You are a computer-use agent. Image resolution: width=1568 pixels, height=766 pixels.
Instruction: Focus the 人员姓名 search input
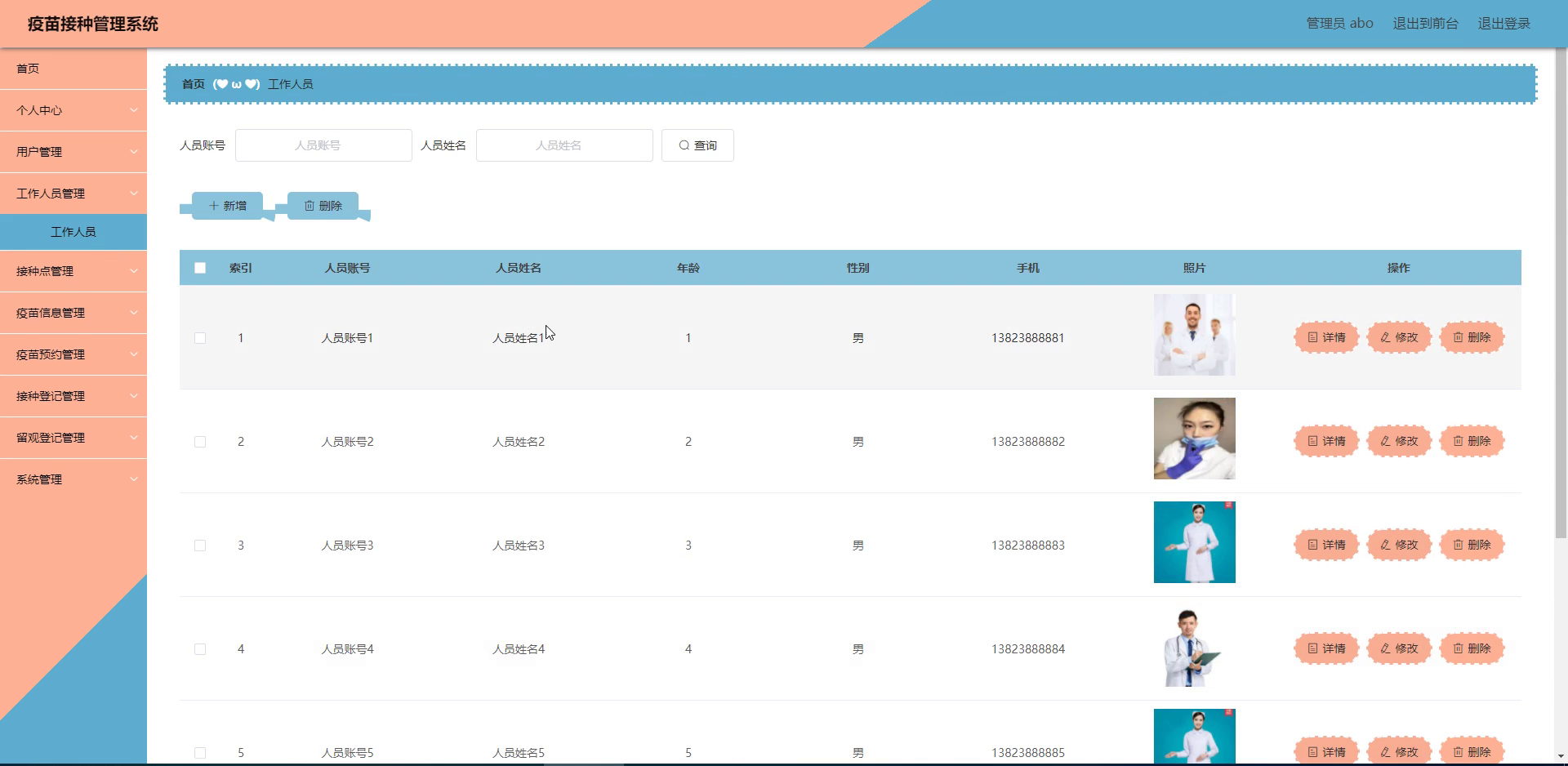point(564,145)
